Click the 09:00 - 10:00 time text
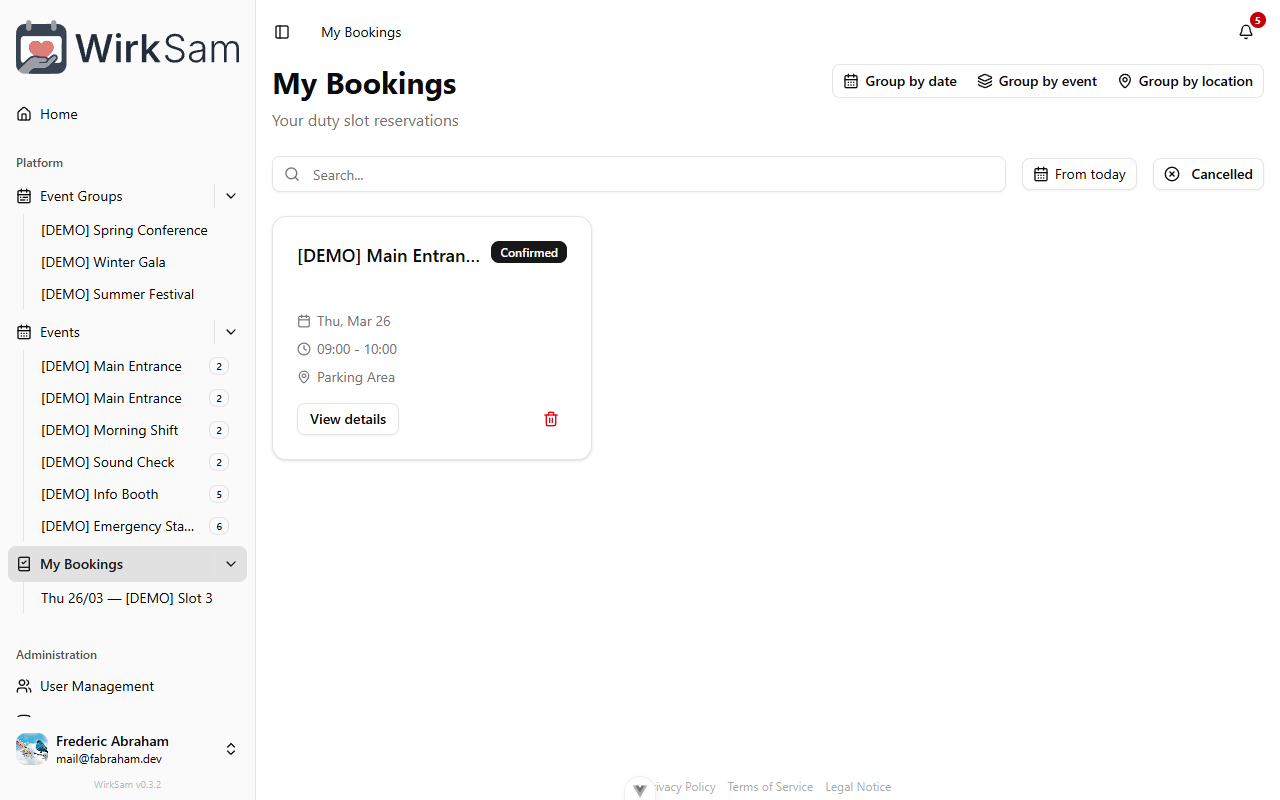 click(357, 349)
